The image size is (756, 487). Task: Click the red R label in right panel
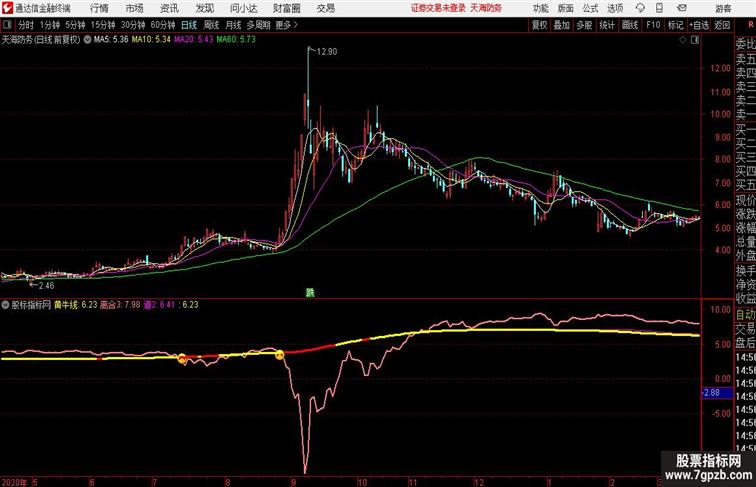click(x=751, y=25)
